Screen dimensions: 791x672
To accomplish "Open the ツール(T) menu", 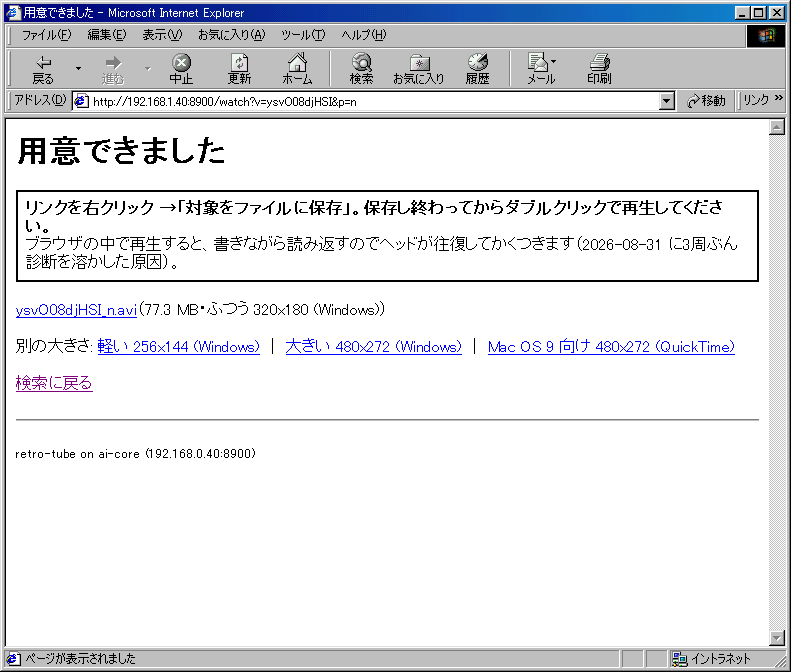I will click(303, 35).
